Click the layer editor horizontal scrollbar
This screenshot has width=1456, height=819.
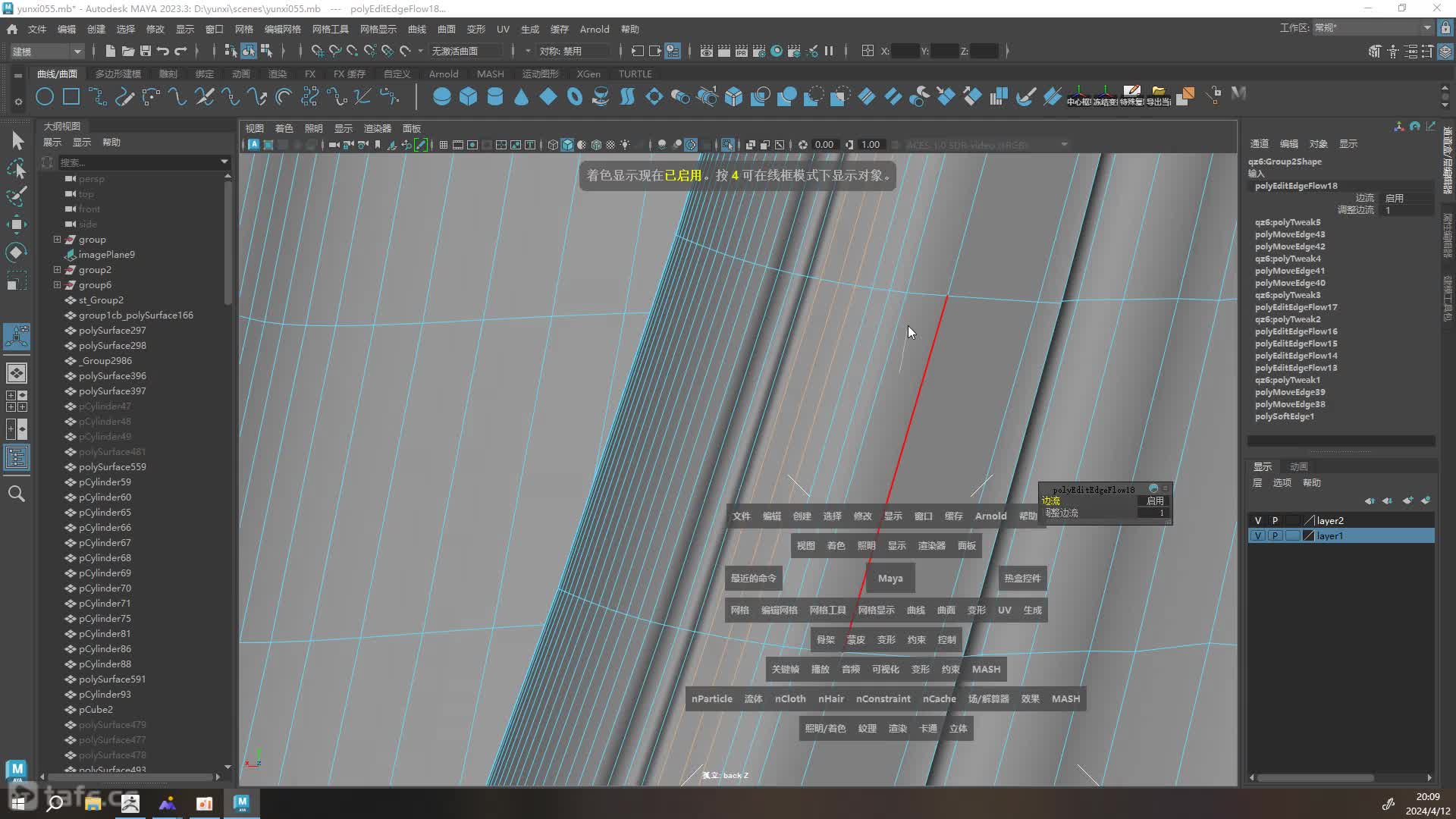click(x=1316, y=777)
